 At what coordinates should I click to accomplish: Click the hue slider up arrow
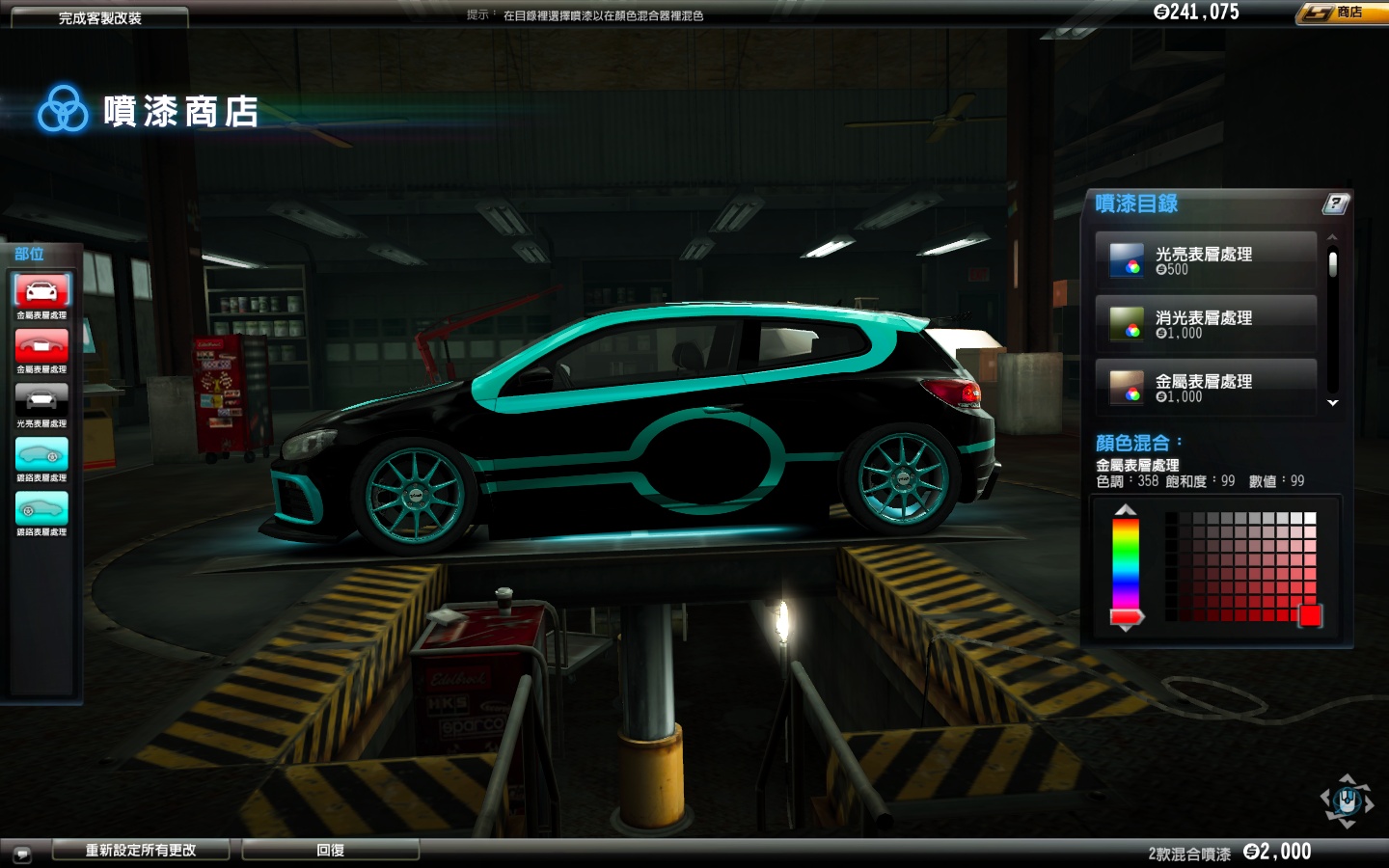[x=1126, y=510]
